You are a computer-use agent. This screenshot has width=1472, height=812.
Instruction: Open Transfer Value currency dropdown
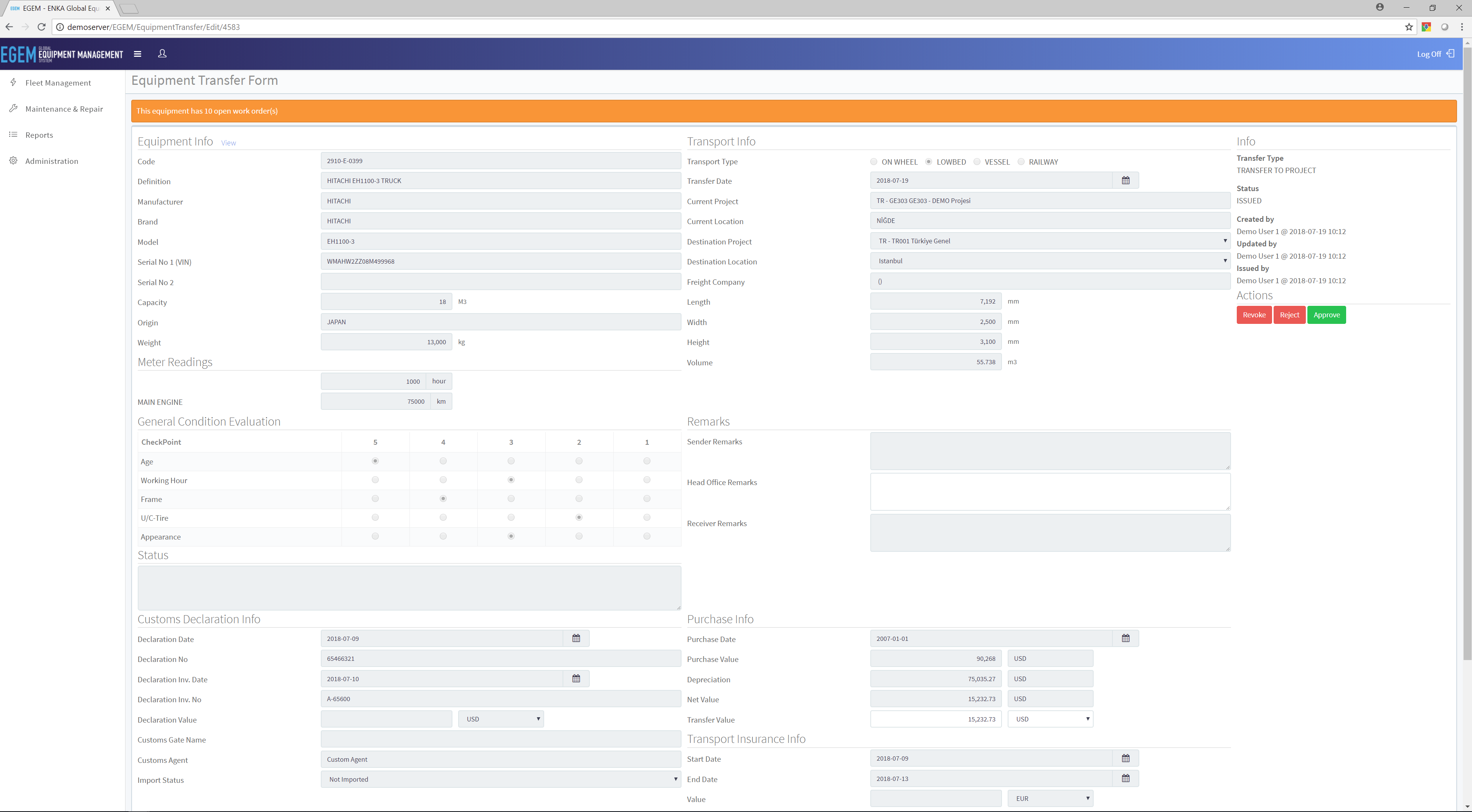pyautogui.click(x=1050, y=719)
